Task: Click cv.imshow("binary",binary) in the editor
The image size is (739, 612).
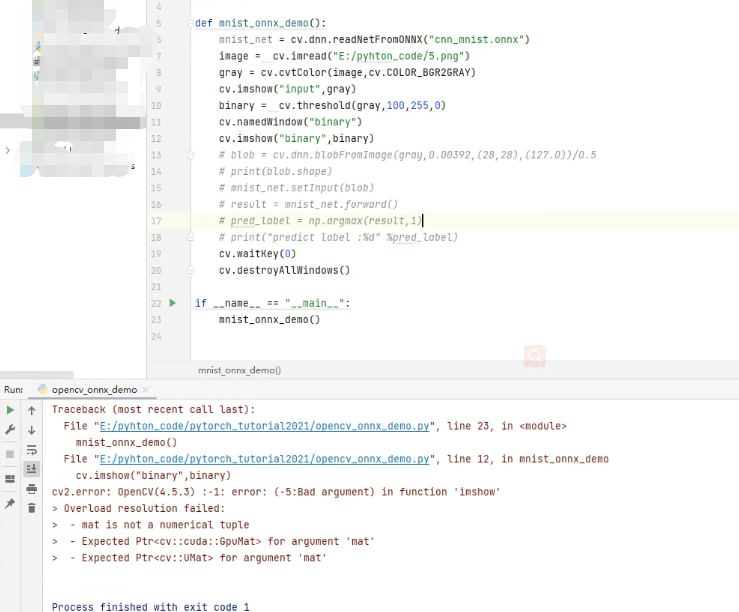Action: (296, 139)
